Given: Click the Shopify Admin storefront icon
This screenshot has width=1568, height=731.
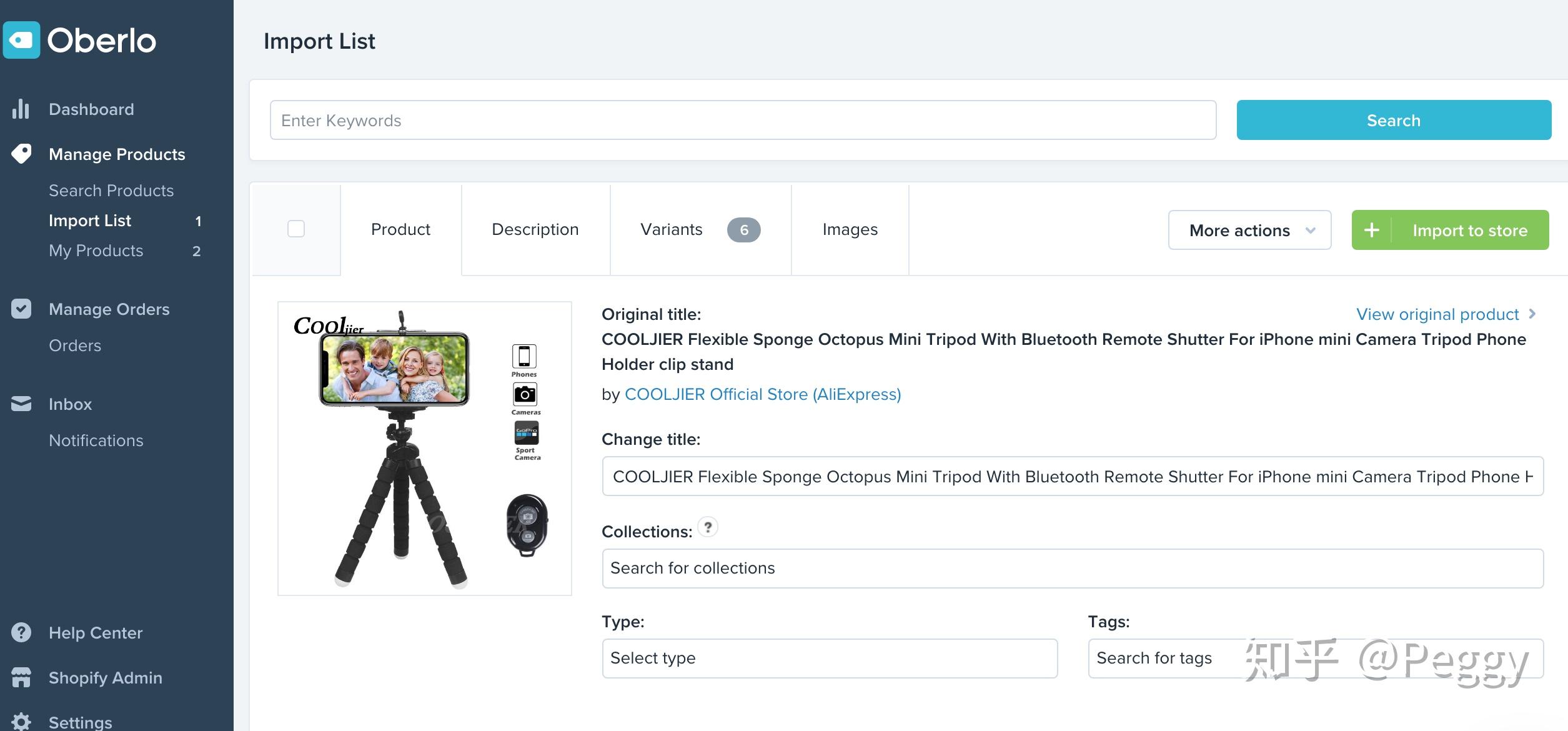Looking at the screenshot, I should pos(21,677).
